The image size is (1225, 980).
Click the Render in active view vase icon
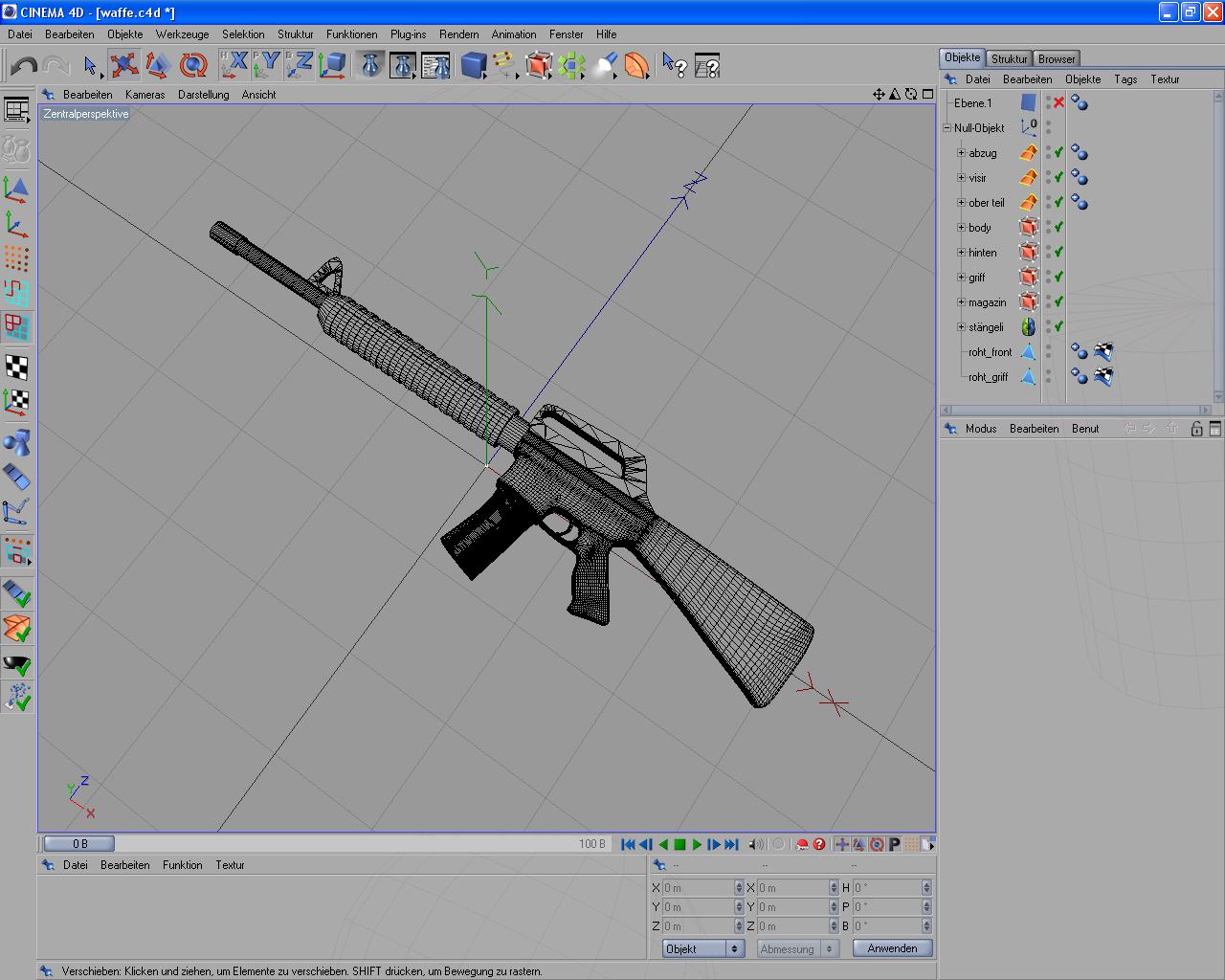(x=370, y=65)
